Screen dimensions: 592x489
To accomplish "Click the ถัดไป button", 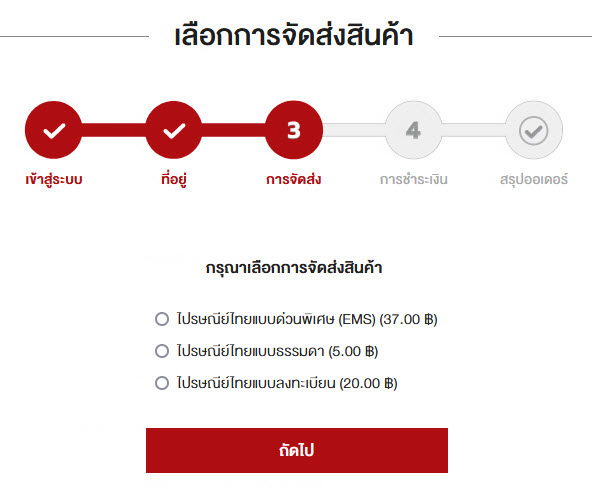I will 297,450.
